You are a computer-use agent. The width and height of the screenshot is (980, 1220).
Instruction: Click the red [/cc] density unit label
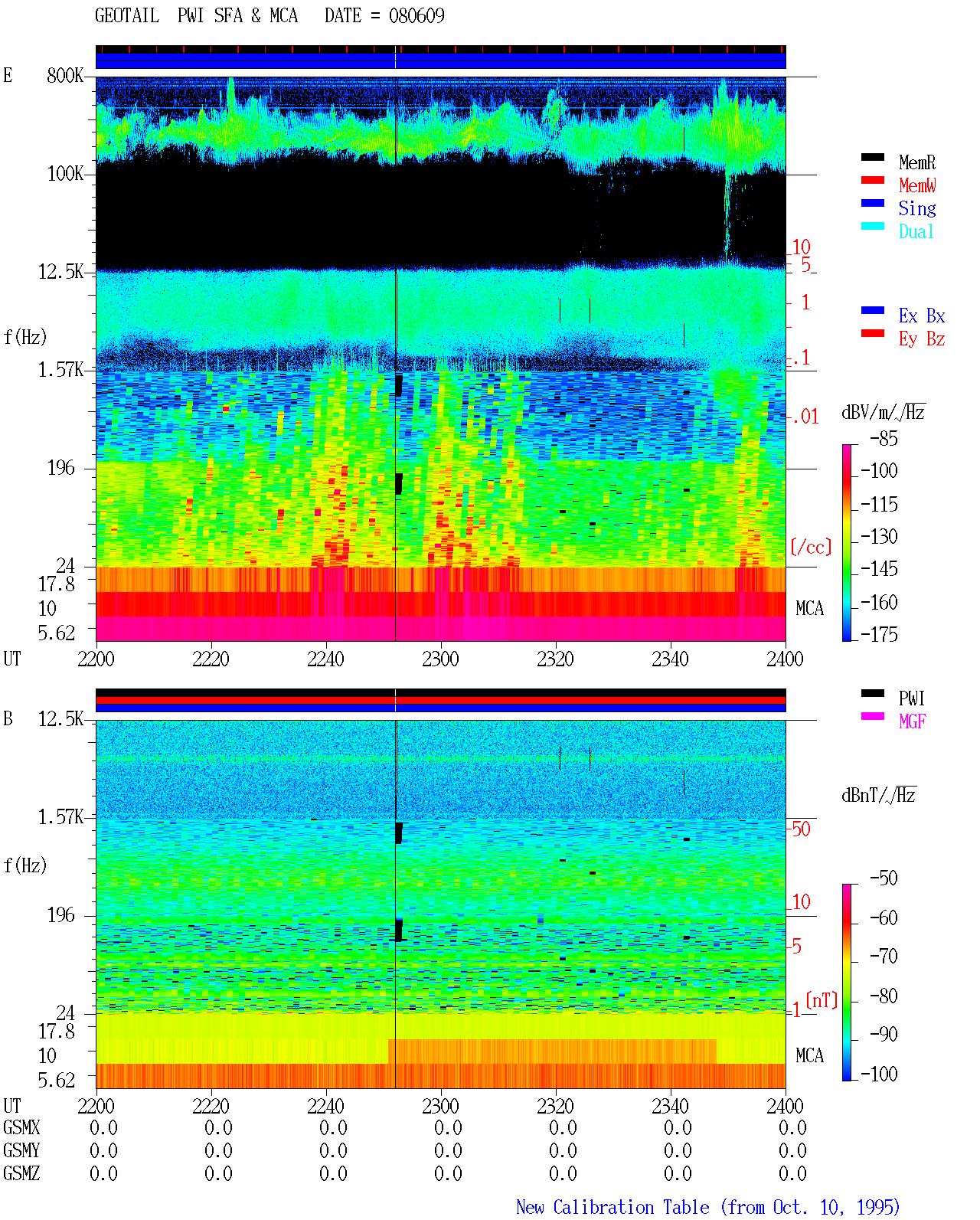coord(811,547)
